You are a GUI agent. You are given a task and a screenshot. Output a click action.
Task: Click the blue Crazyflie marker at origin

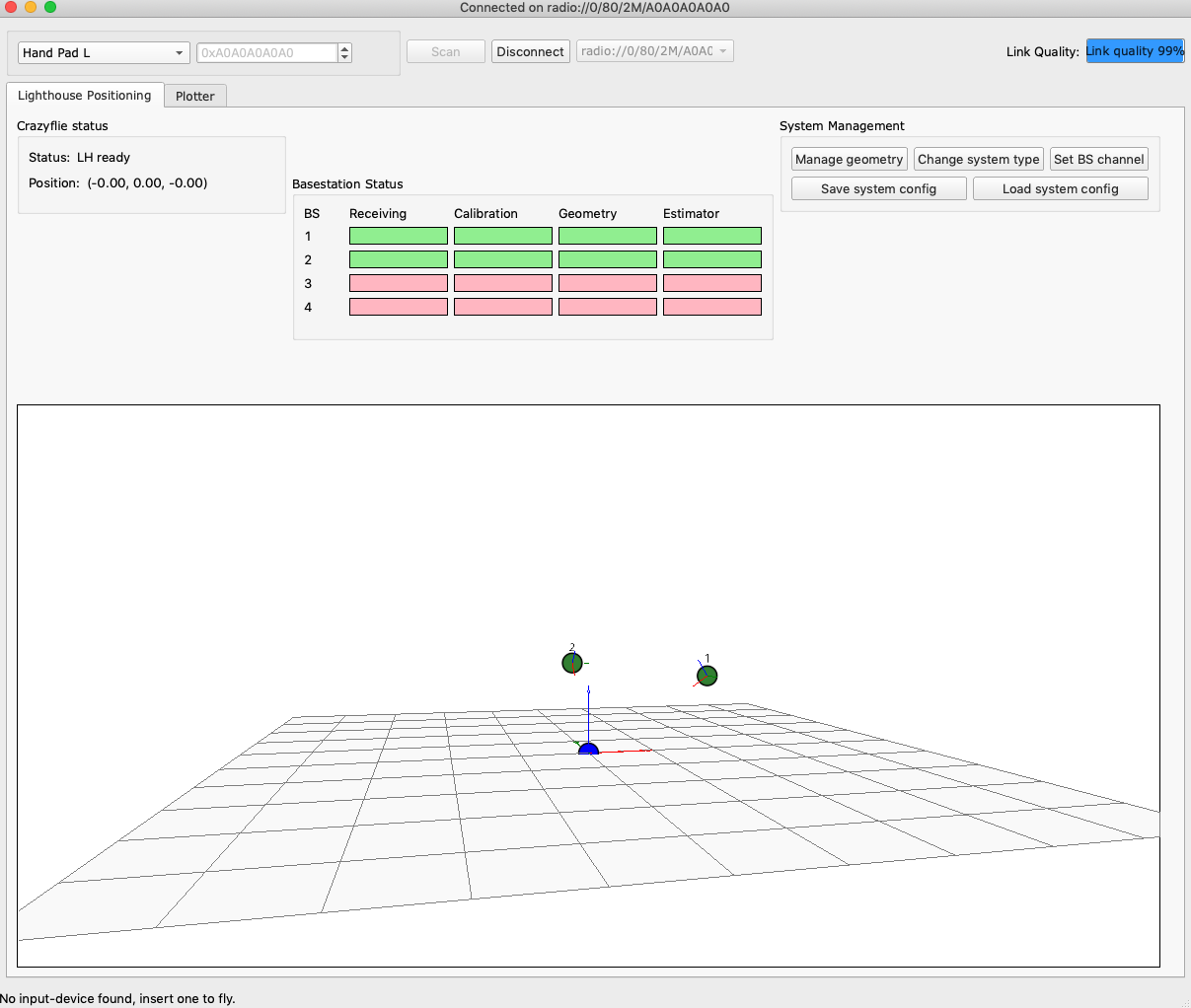tap(588, 750)
